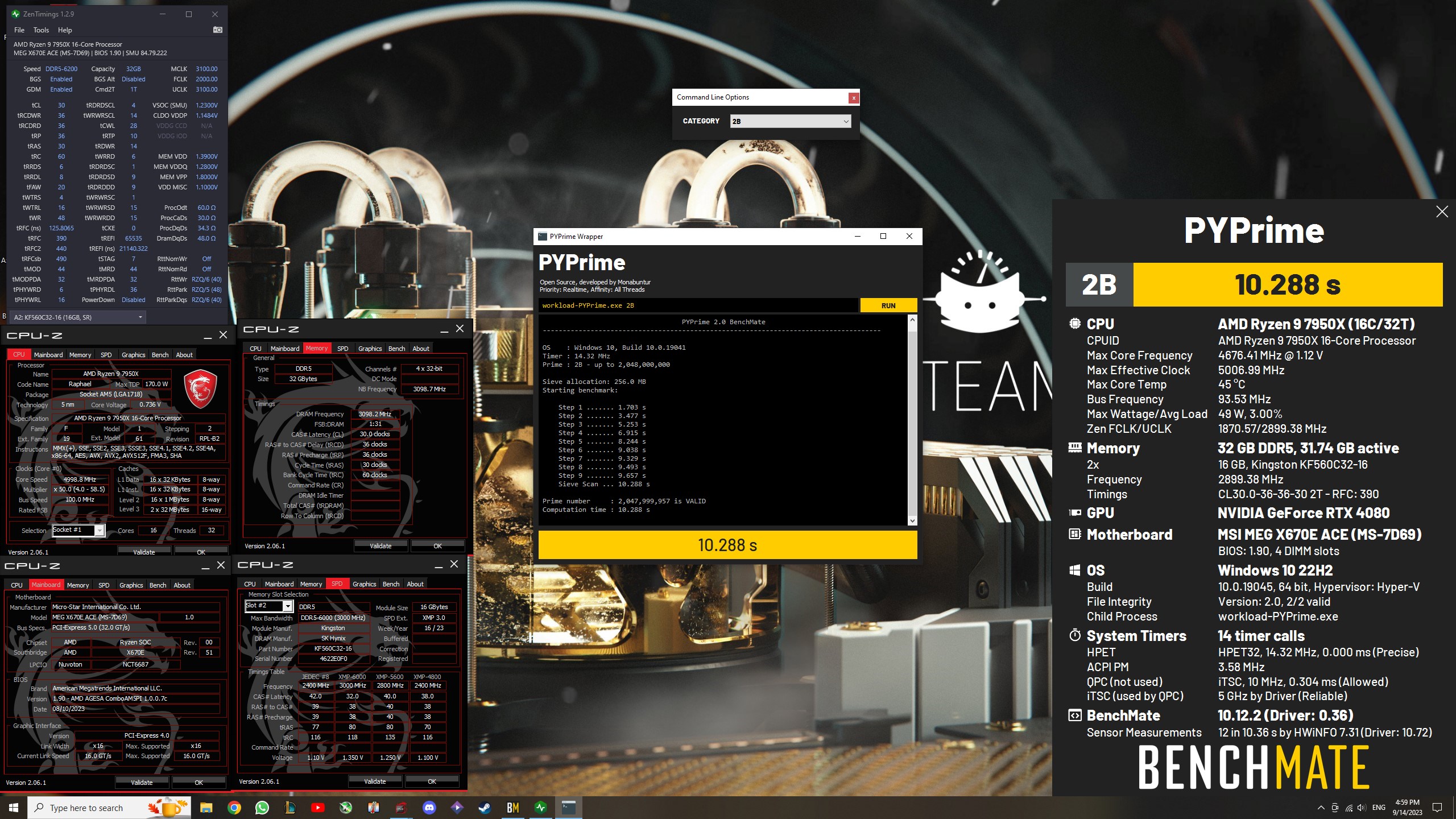Click the 3098.2 MHz DRAM Frequency value
1456x819 pixels.
(x=375, y=414)
